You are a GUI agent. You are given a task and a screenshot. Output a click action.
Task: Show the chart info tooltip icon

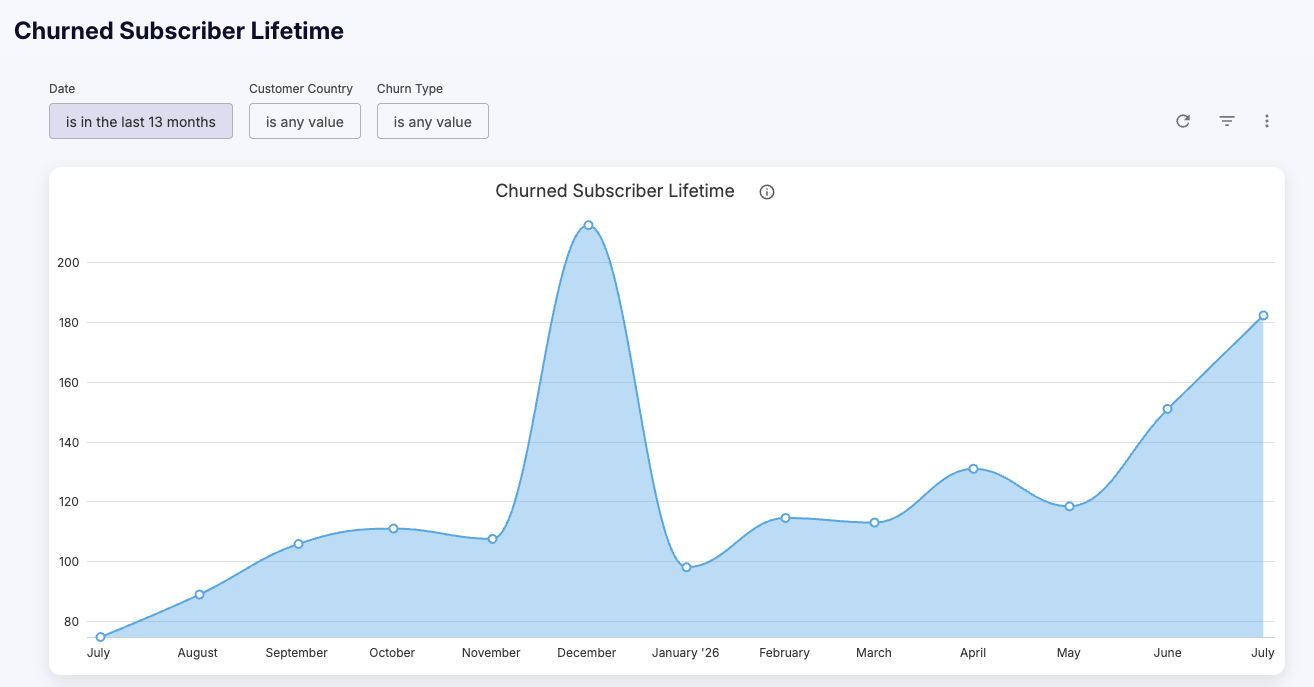(x=767, y=192)
